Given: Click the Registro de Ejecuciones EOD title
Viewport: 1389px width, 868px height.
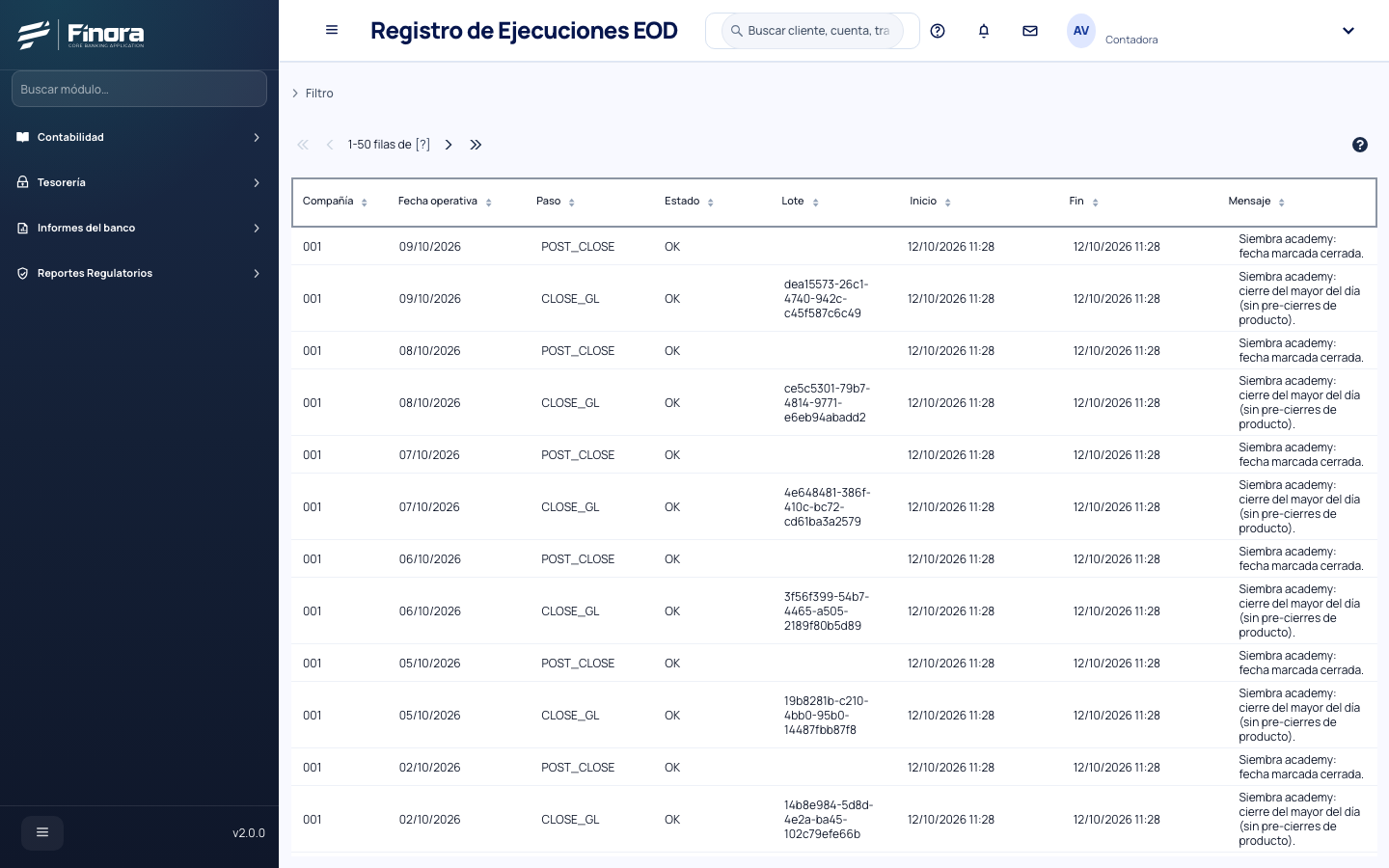Looking at the screenshot, I should pos(524,31).
